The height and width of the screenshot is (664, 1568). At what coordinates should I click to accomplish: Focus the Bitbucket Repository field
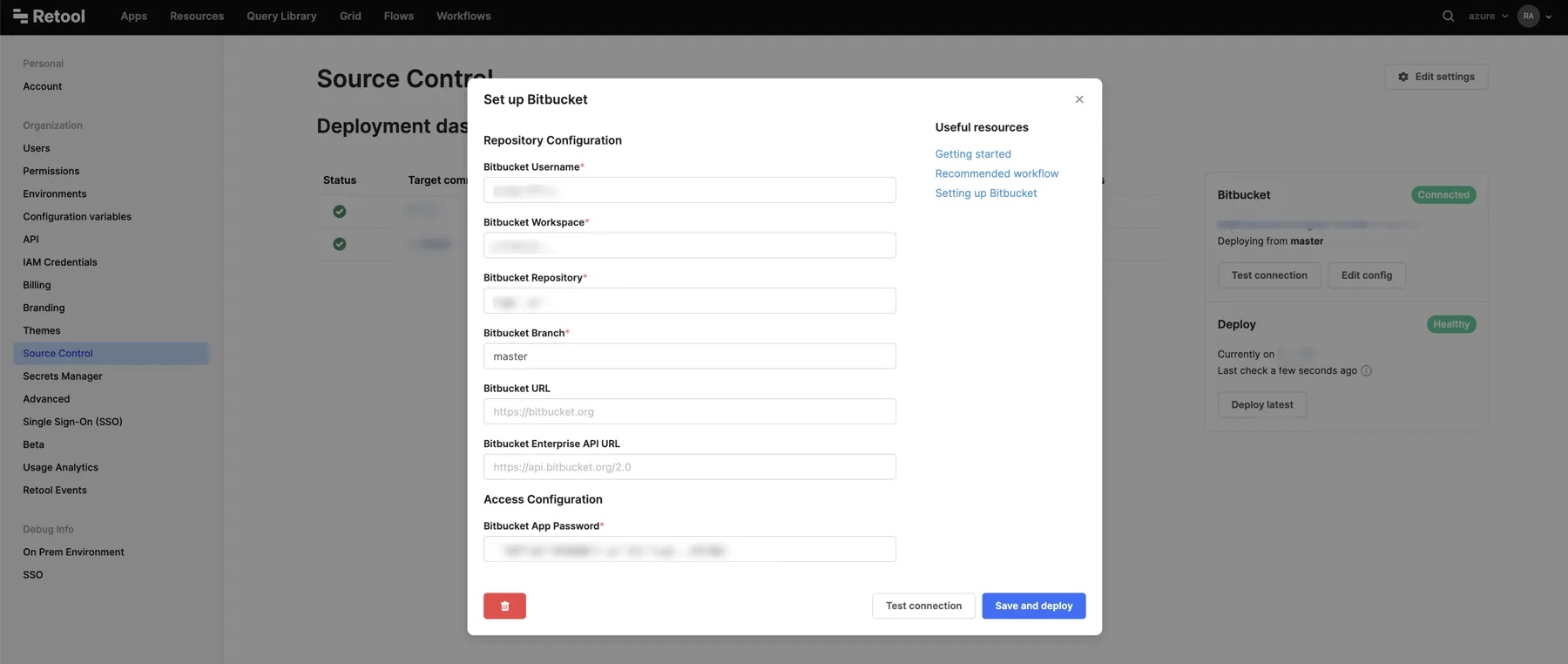point(689,301)
